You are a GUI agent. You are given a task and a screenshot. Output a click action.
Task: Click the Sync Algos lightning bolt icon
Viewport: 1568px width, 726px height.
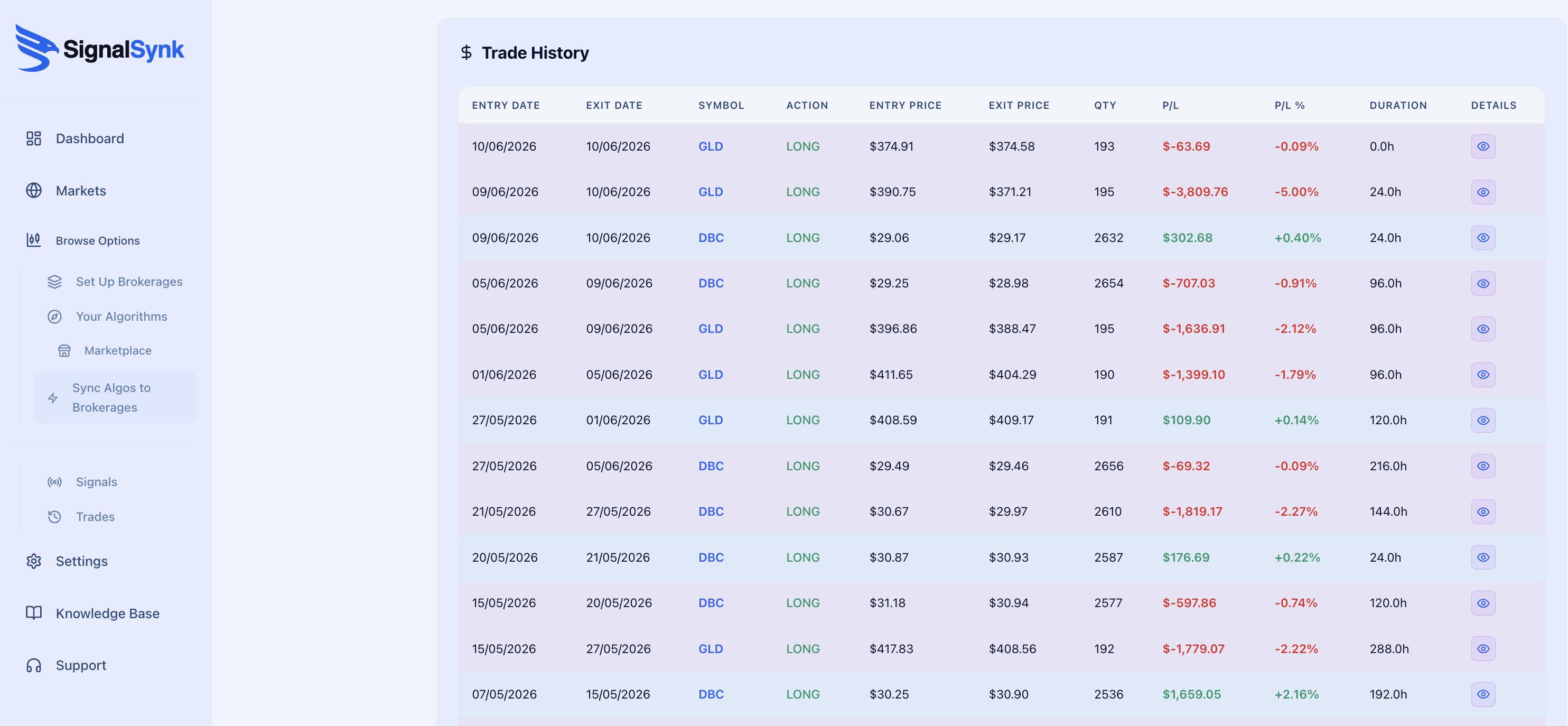53,398
